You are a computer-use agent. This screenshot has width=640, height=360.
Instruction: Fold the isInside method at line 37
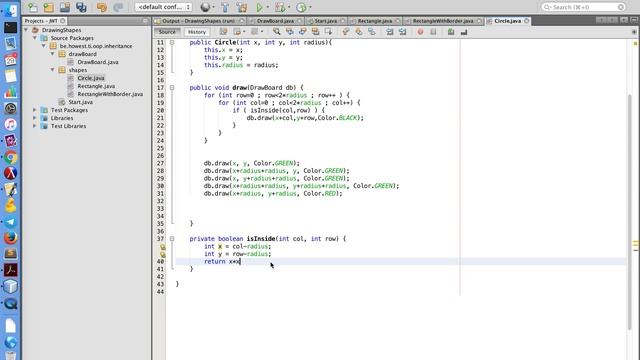coord(172,239)
